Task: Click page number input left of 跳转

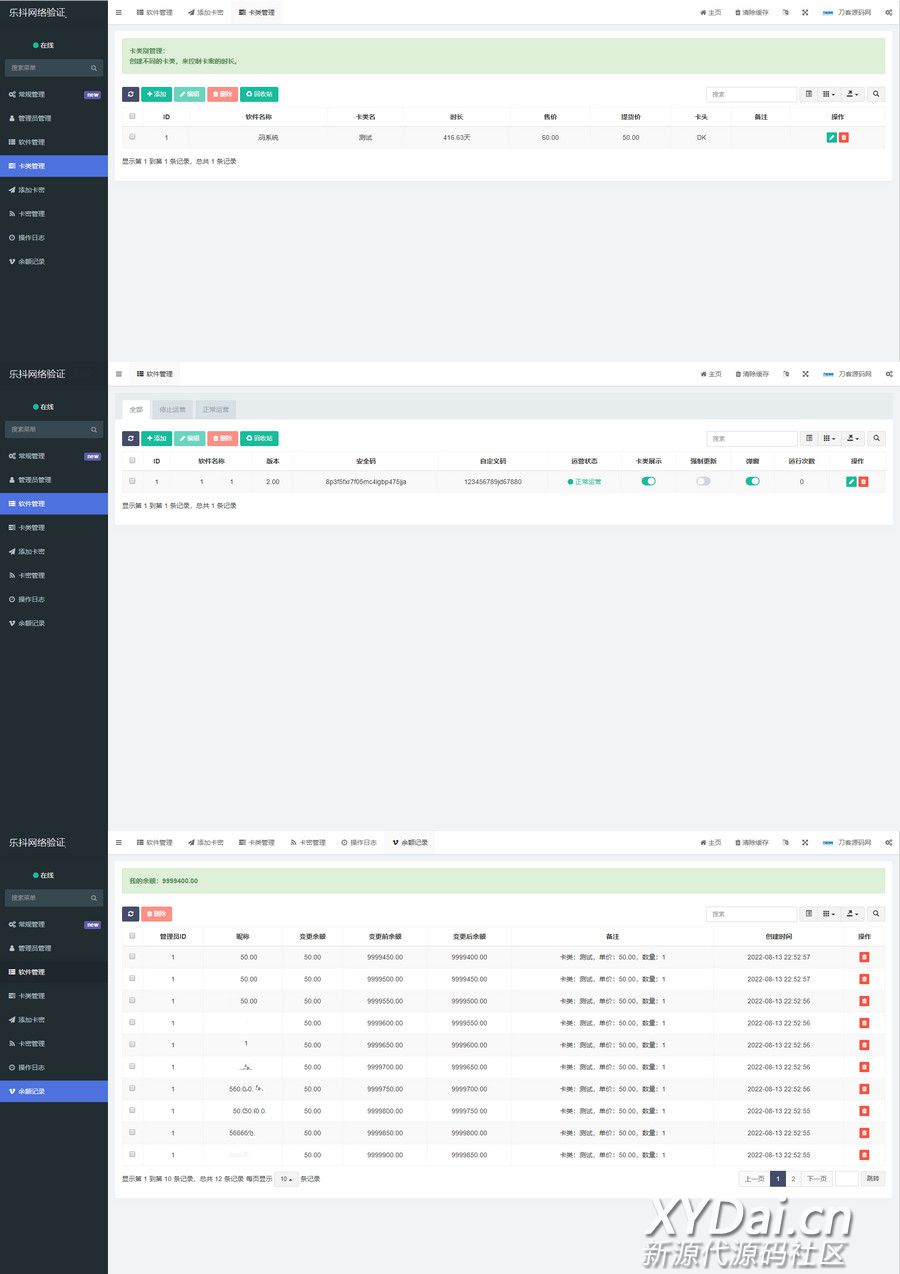Action: (846, 1179)
